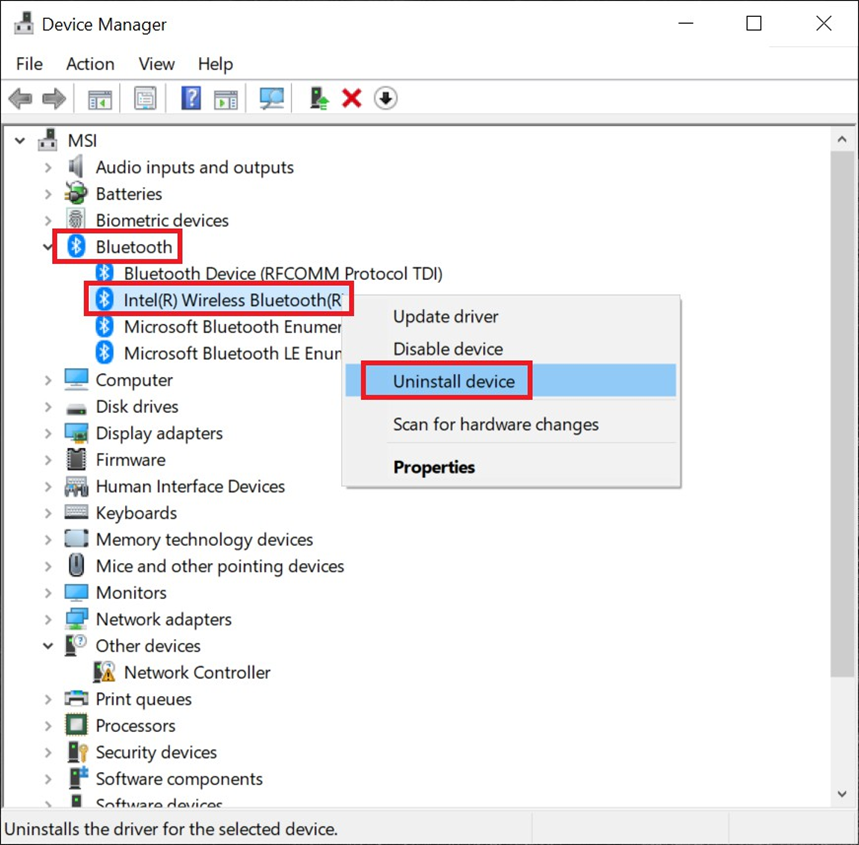Expand Audio inputs and outputs
This screenshot has height=845, width=859.
click(x=48, y=167)
